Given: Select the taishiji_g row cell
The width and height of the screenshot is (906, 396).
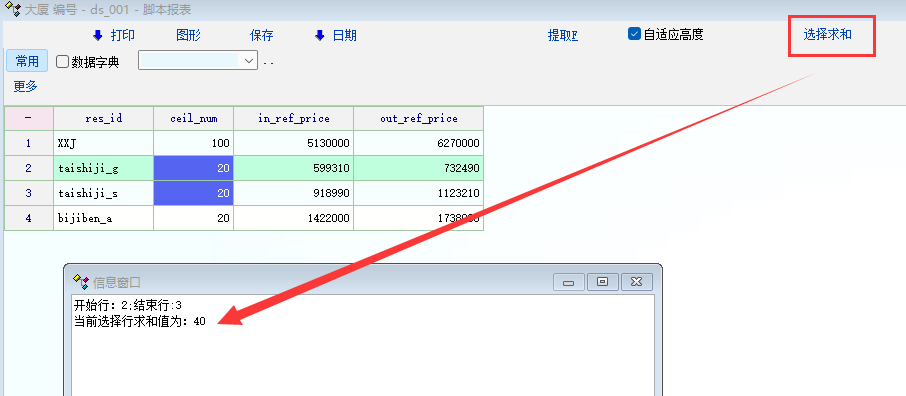Looking at the screenshot, I should [x=103, y=168].
